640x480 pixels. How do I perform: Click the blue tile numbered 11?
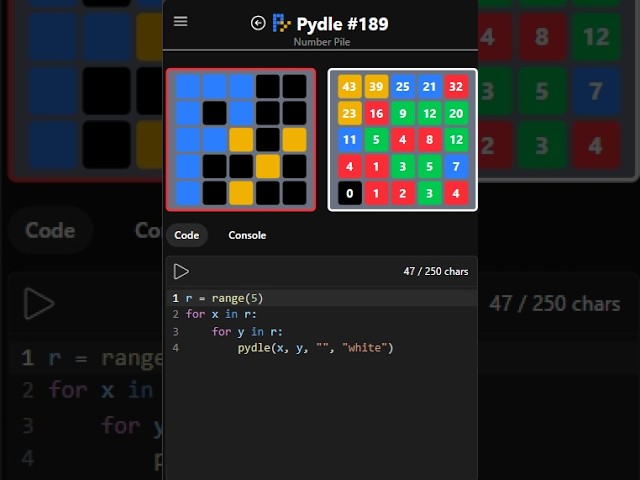pos(349,140)
